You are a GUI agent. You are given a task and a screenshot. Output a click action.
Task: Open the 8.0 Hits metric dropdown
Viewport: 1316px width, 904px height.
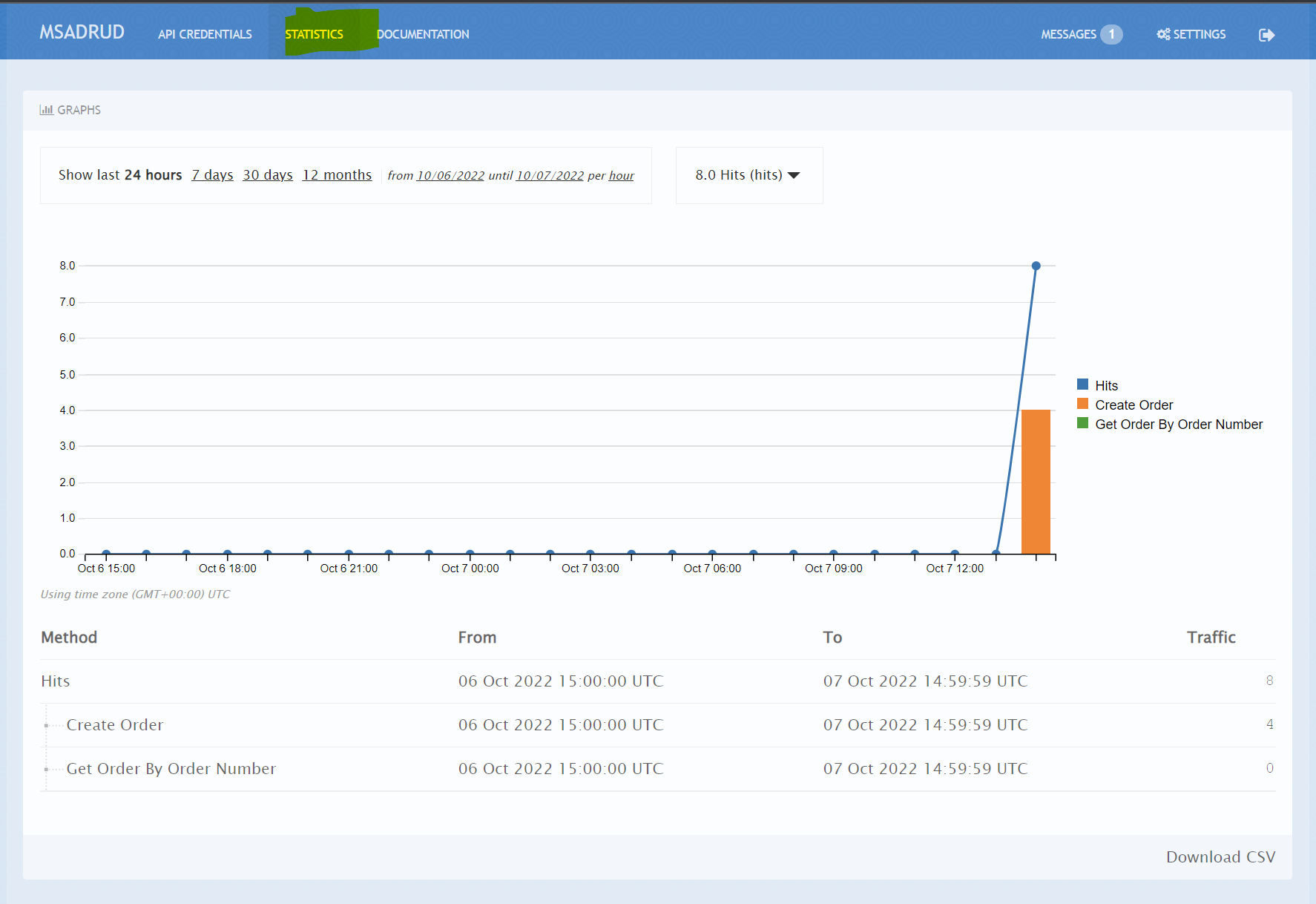point(748,175)
